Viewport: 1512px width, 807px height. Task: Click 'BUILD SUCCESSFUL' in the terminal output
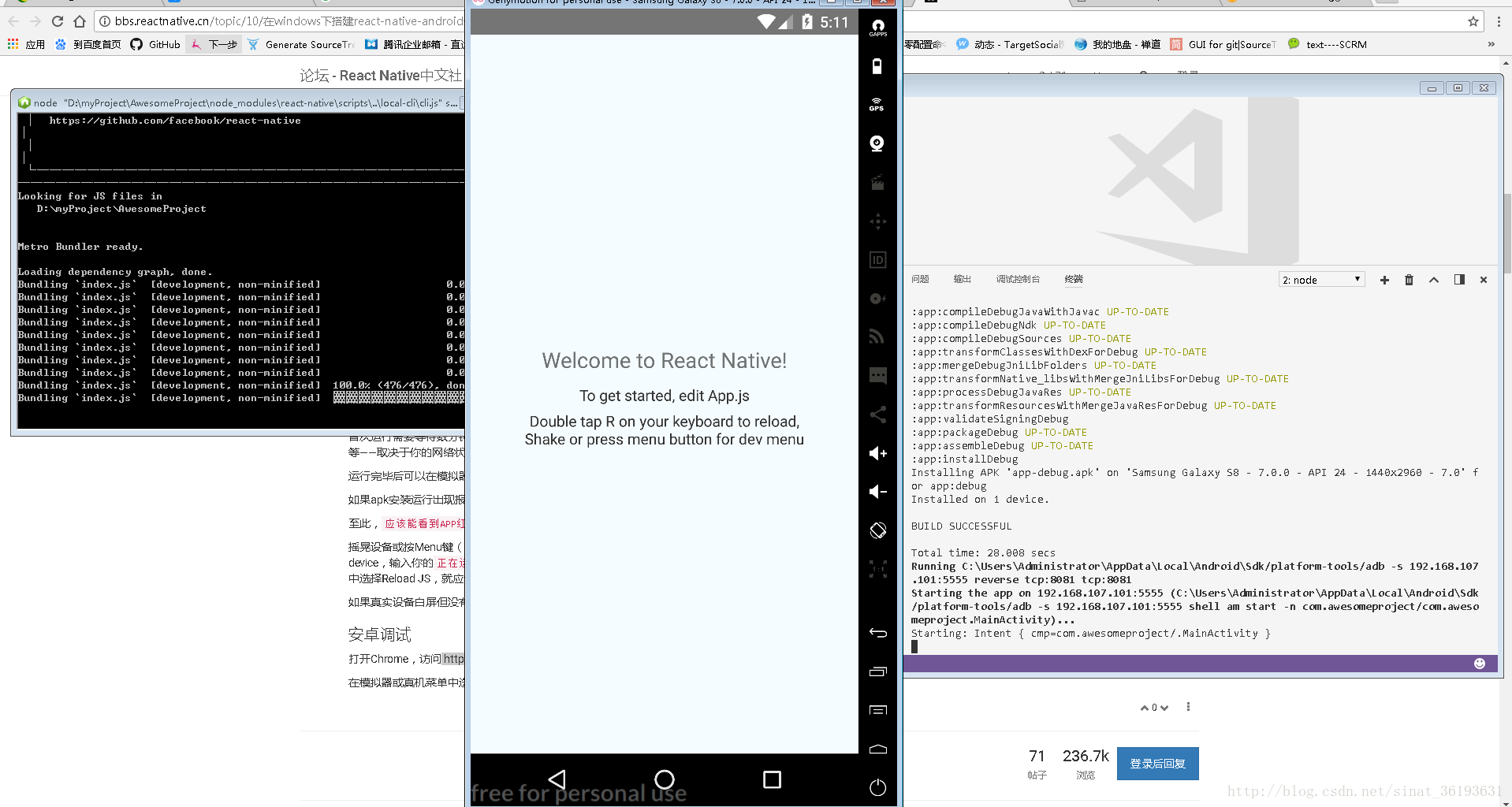coord(961,526)
